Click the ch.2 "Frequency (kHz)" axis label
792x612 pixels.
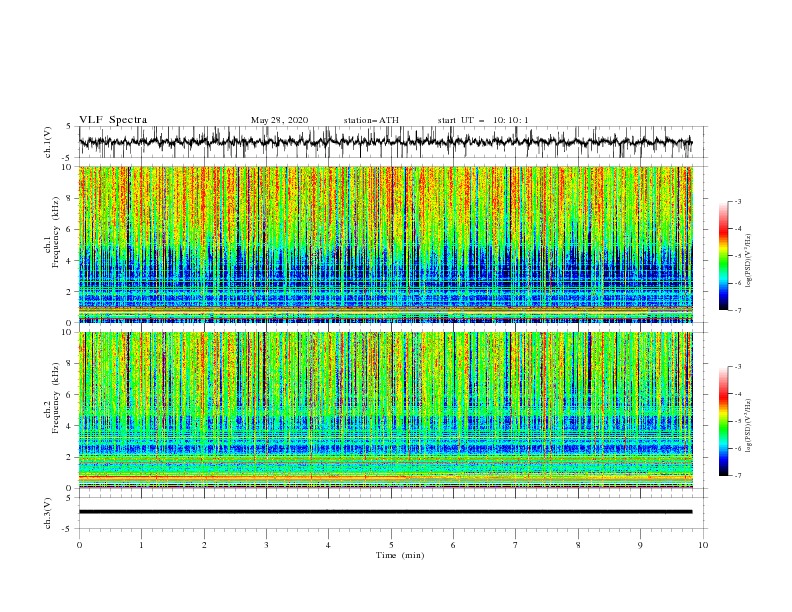[x=56, y=398]
